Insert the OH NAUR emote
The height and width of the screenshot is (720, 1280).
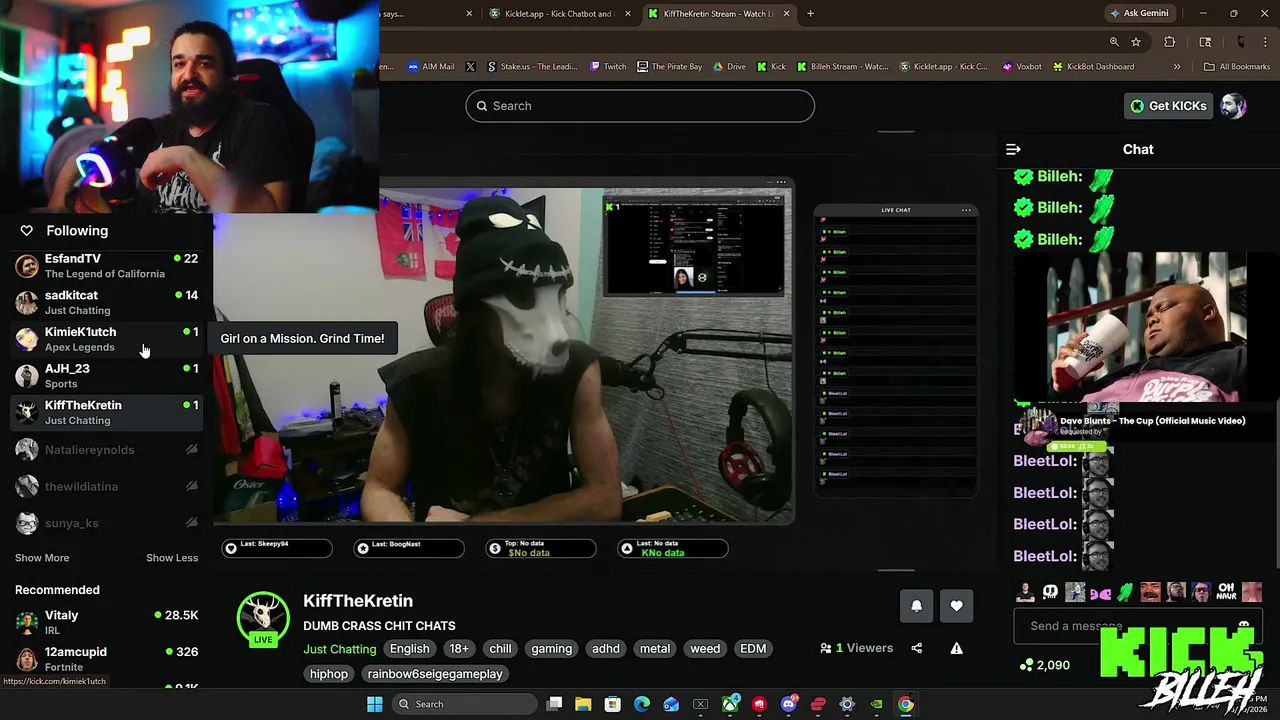[1226, 592]
